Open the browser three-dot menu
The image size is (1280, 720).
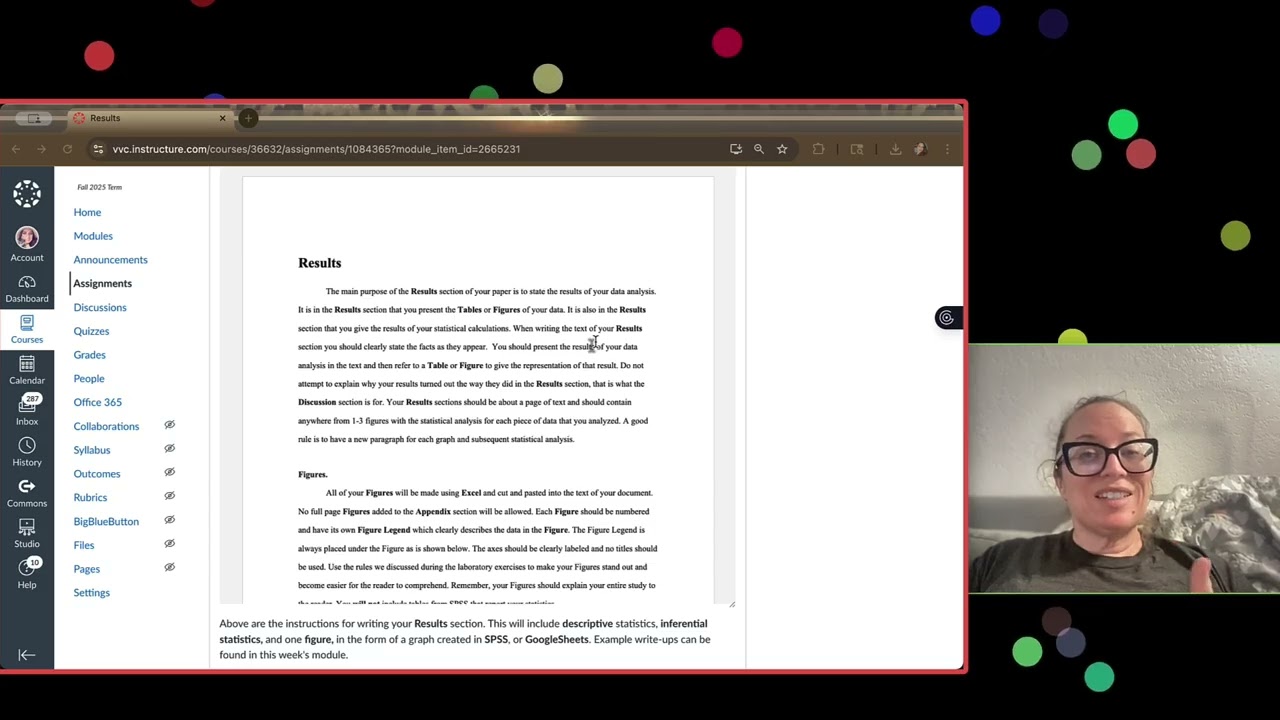[x=947, y=149]
